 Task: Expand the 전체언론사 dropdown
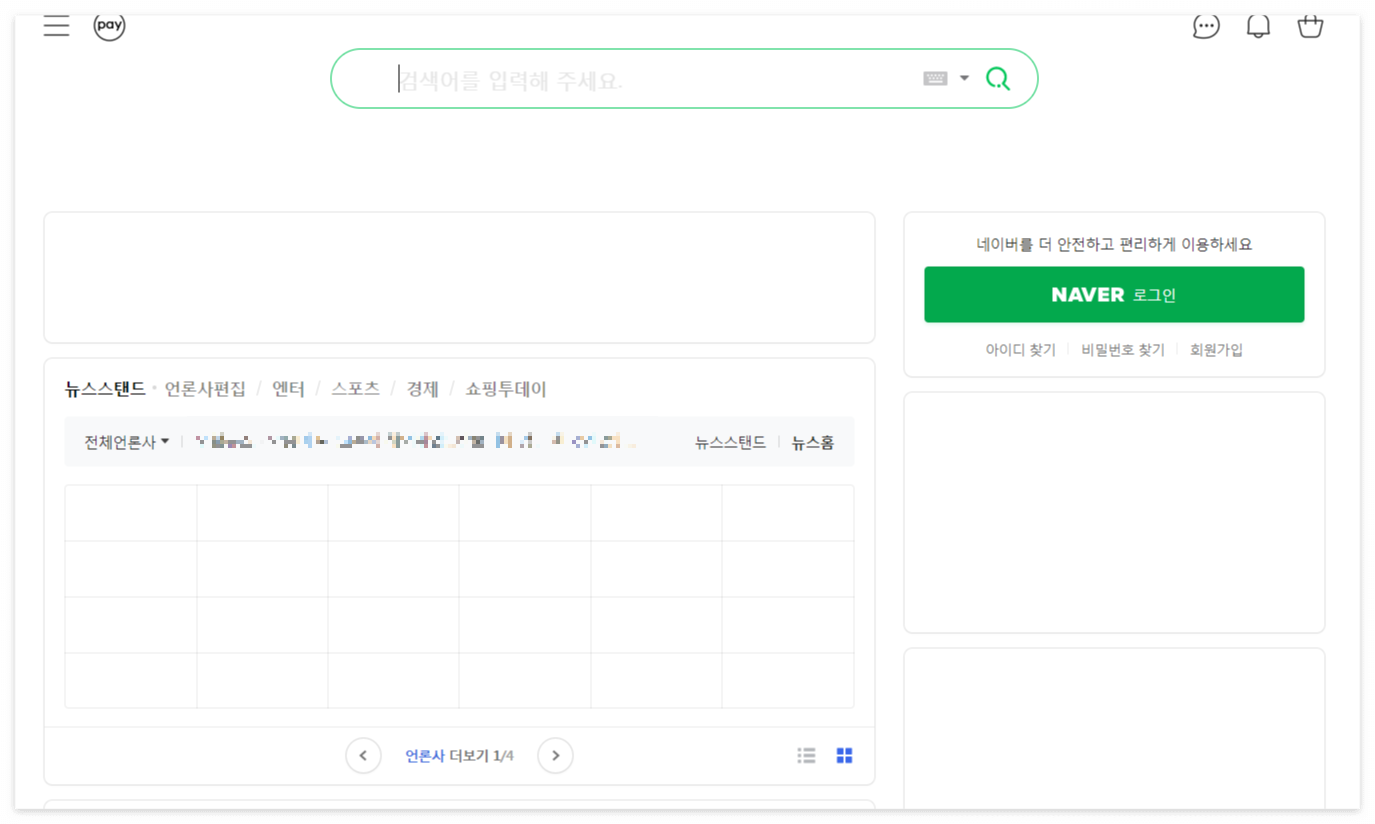(126, 442)
